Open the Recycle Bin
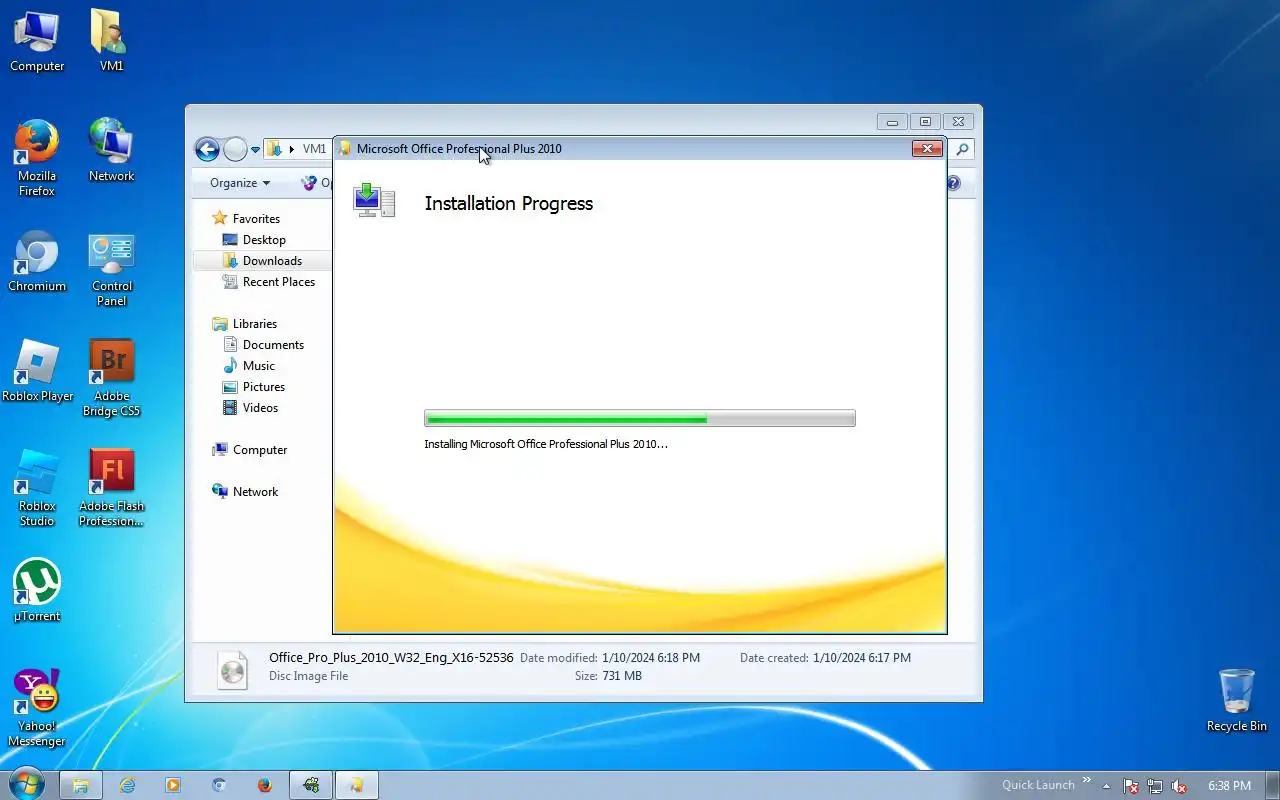 [x=1237, y=702]
